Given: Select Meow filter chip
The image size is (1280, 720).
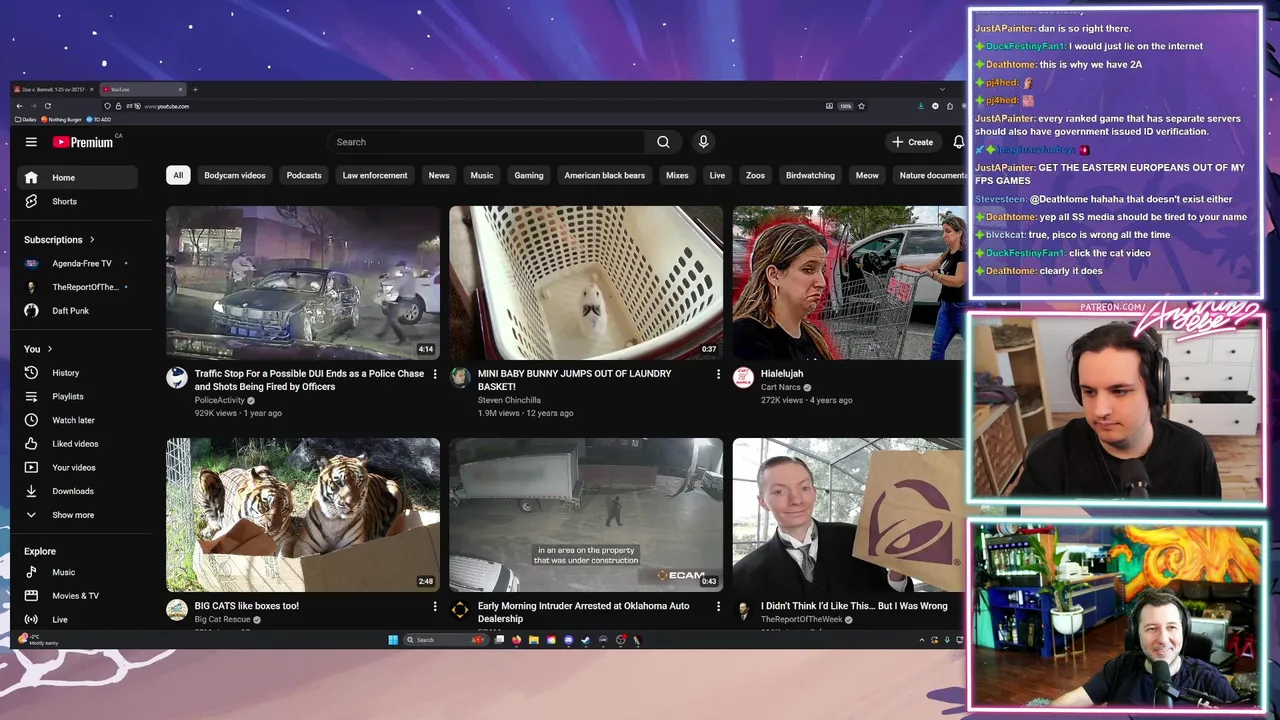Looking at the screenshot, I should tap(867, 175).
